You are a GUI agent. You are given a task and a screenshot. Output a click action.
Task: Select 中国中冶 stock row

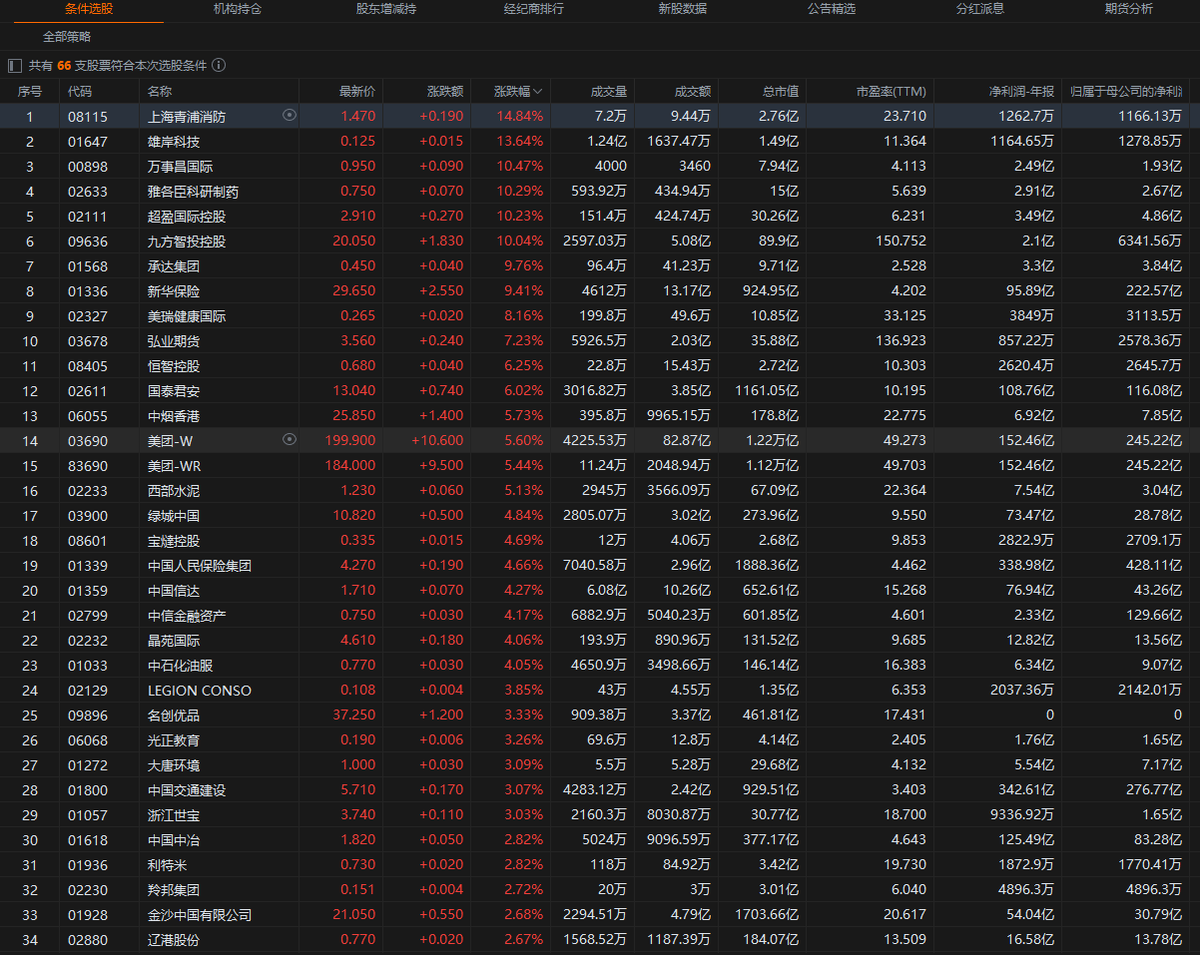point(600,840)
